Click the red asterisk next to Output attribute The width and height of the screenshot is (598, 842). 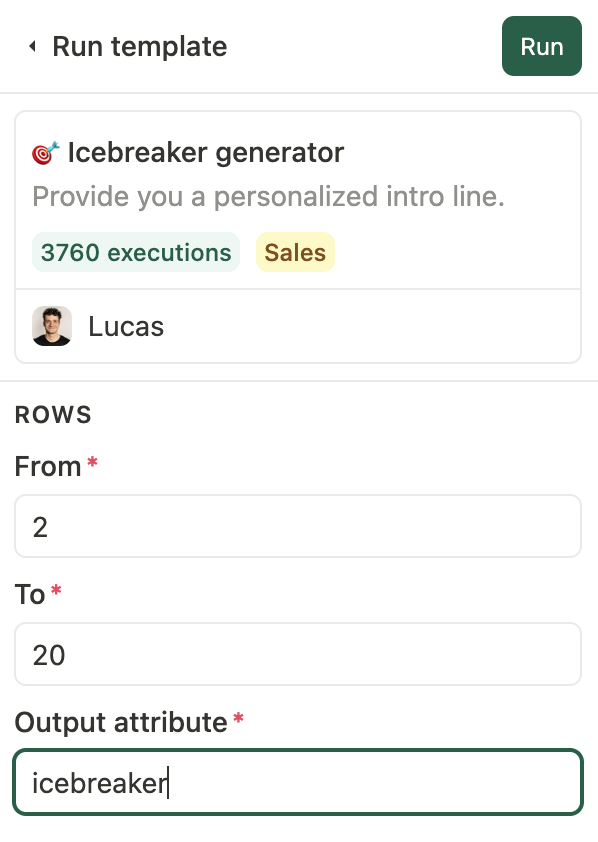point(238,718)
